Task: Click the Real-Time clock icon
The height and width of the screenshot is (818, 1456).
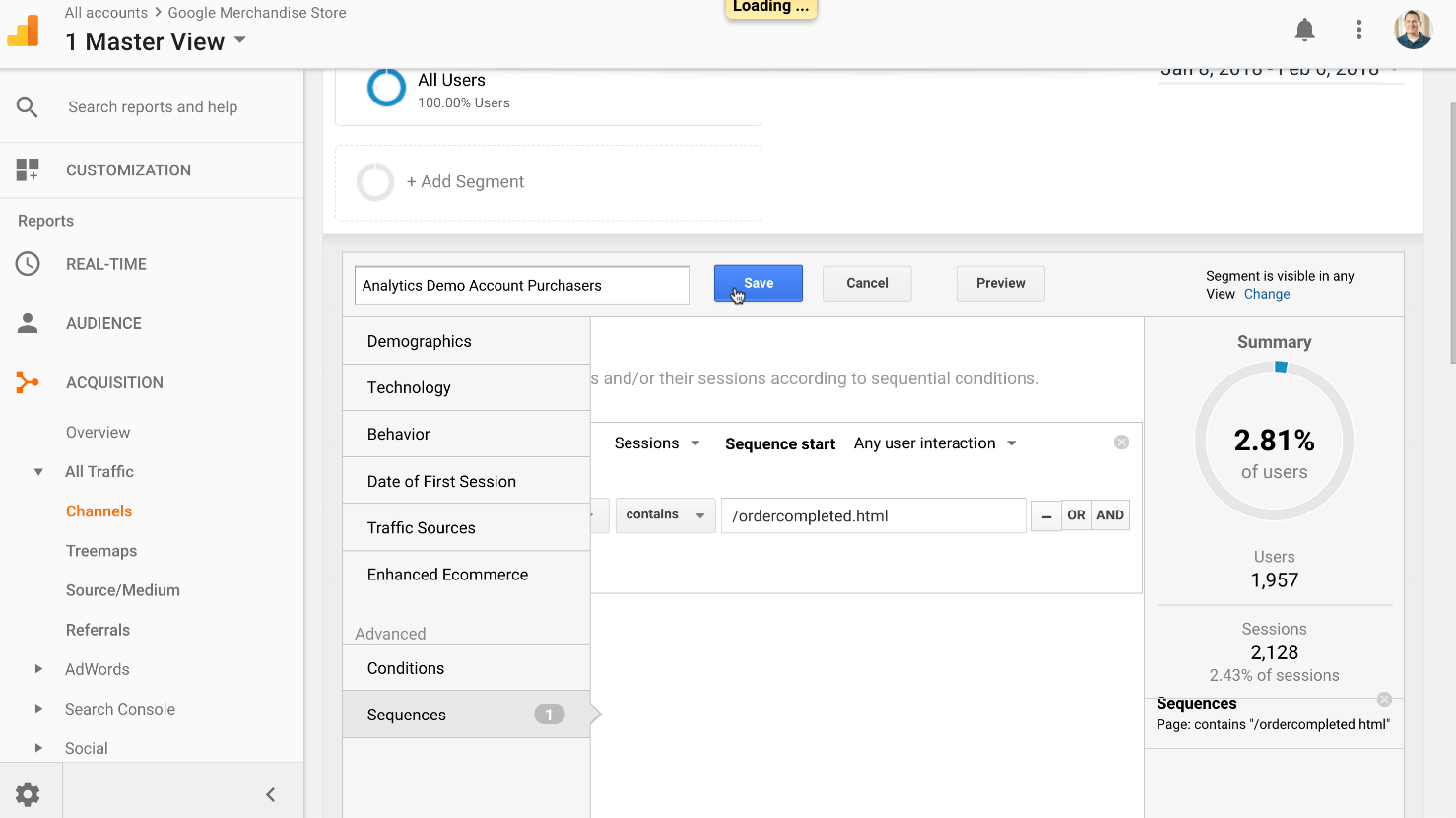Action: (28, 264)
